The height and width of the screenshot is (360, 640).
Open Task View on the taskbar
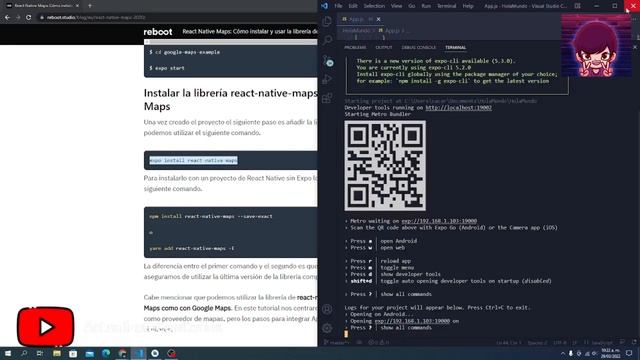[x=40, y=353]
